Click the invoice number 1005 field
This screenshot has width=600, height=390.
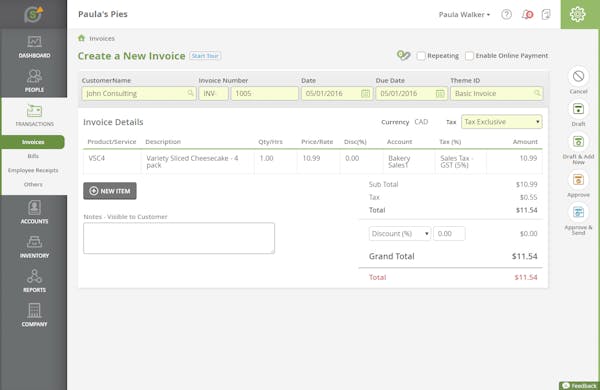[264, 93]
